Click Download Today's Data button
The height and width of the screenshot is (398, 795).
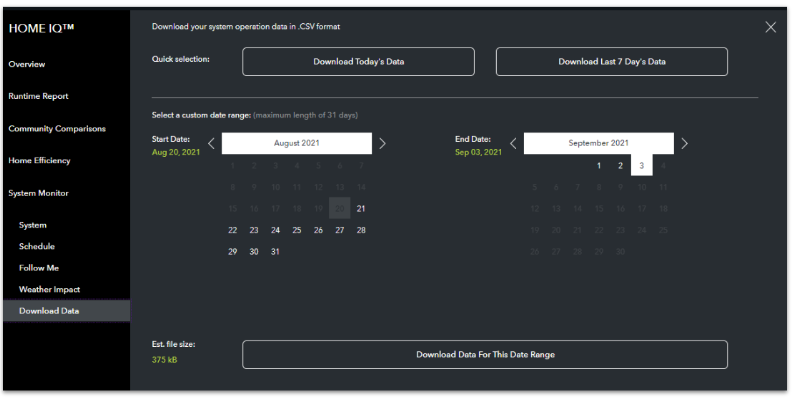(358, 62)
